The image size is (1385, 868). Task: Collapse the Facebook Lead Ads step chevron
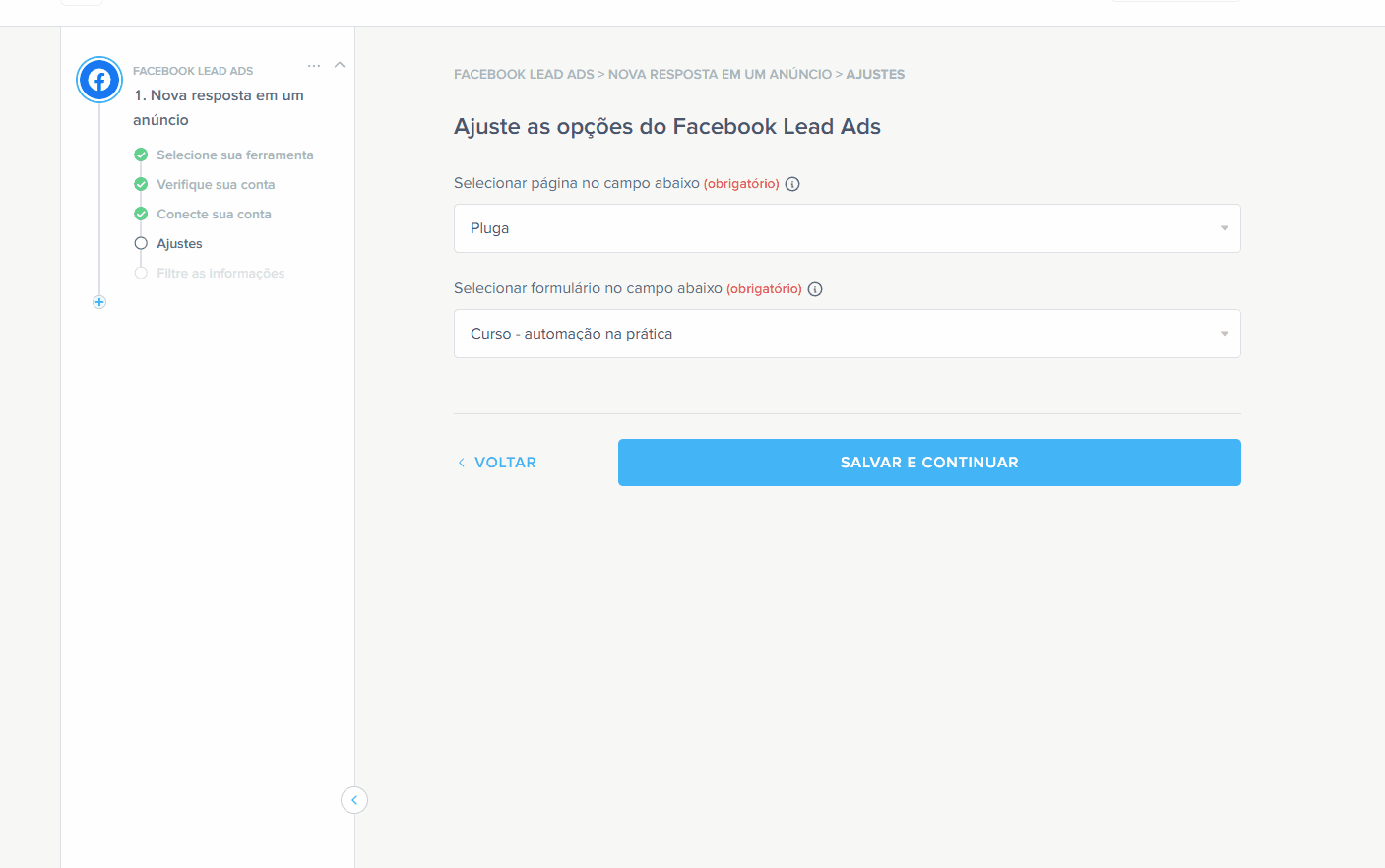click(340, 65)
